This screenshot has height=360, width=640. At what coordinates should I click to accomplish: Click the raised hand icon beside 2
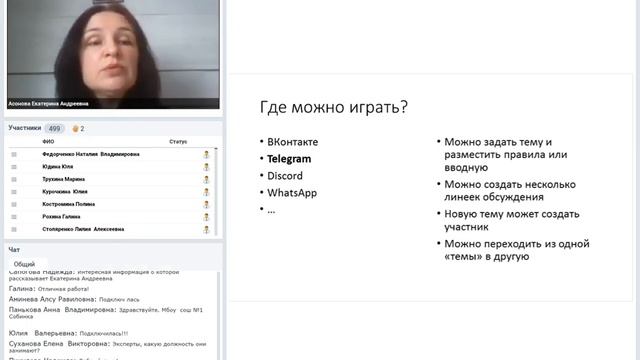point(75,129)
